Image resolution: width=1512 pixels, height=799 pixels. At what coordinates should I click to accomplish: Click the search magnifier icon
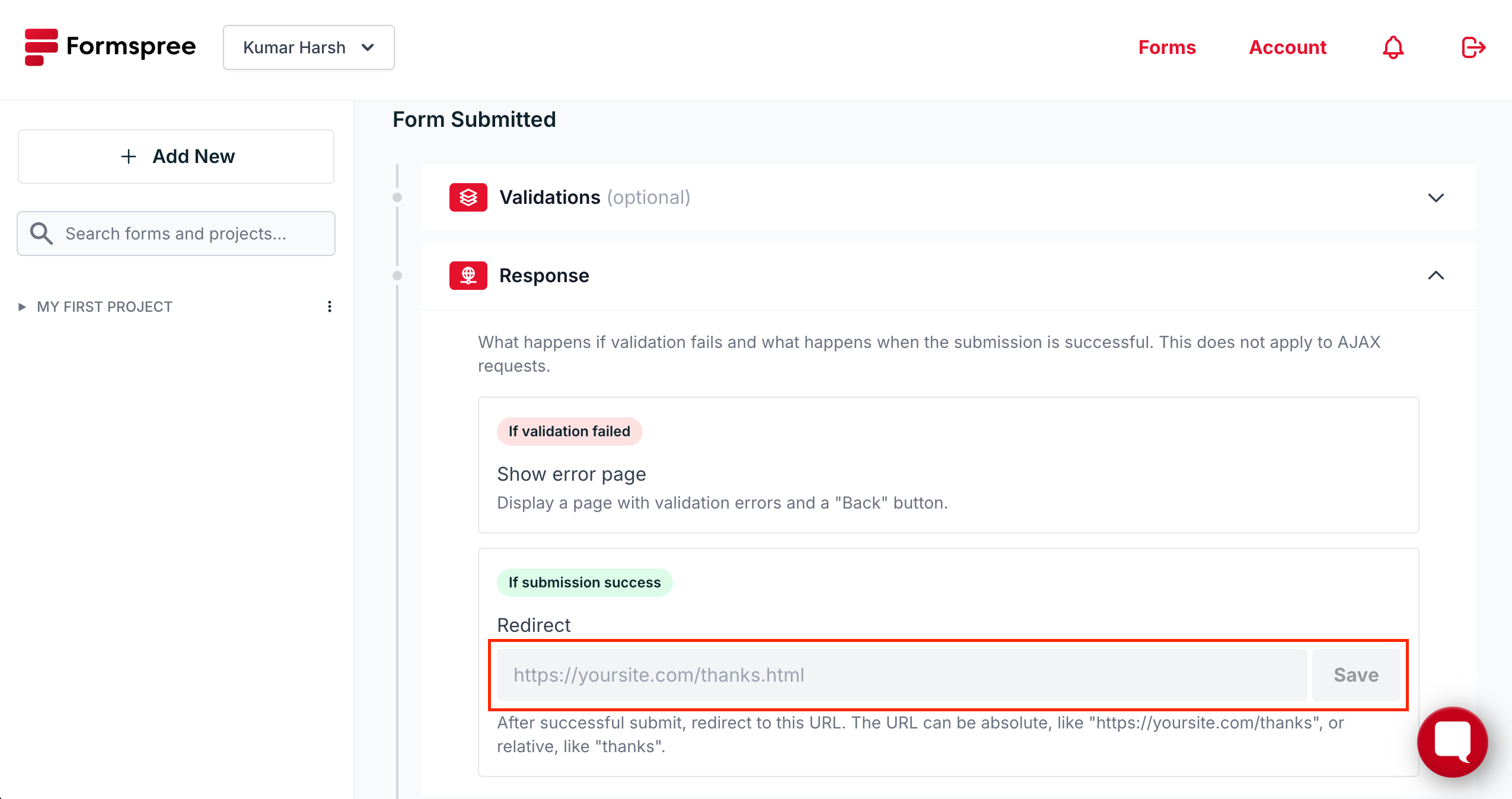point(42,234)
